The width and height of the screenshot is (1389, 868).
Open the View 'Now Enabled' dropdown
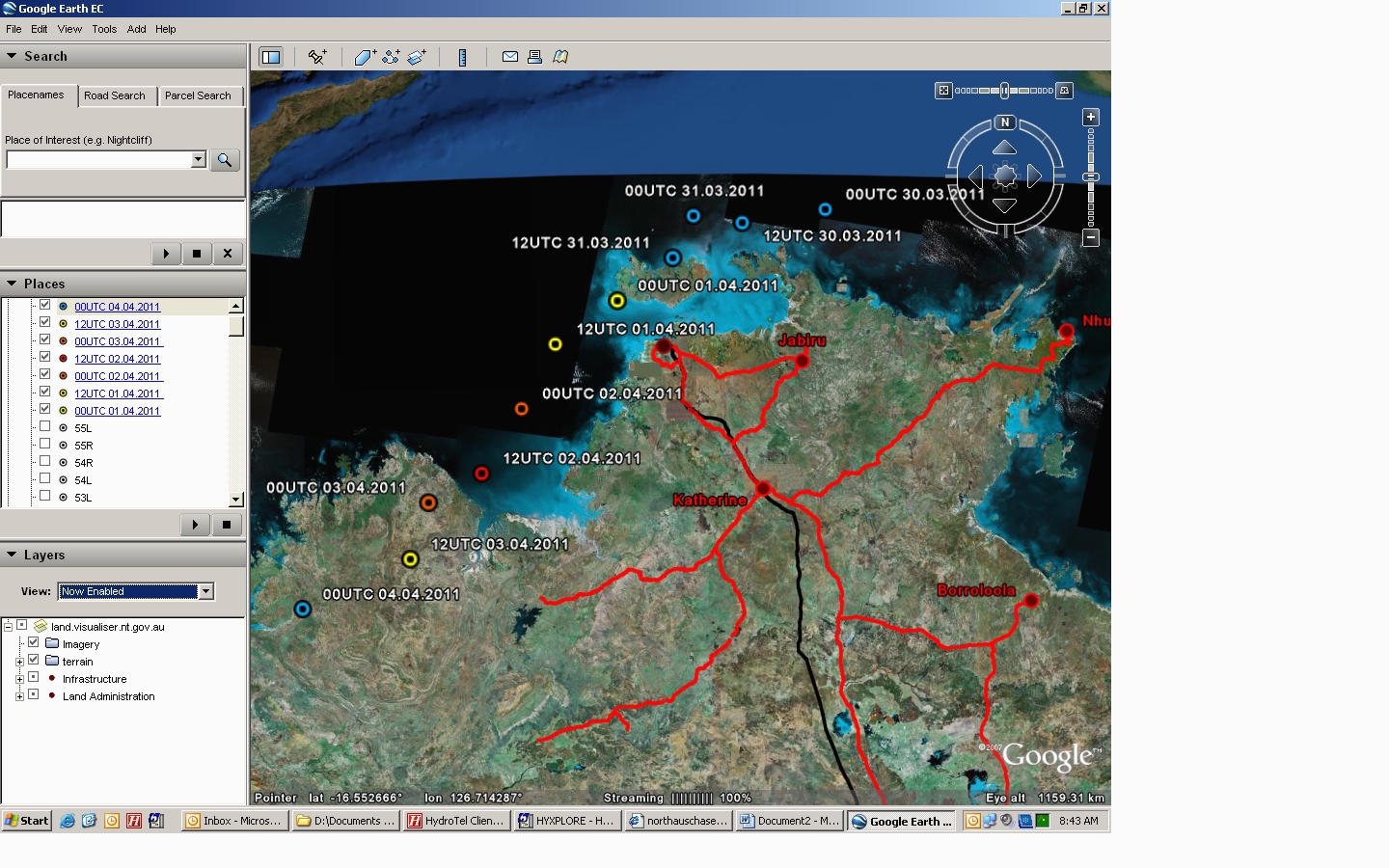[x=136, y=591]
